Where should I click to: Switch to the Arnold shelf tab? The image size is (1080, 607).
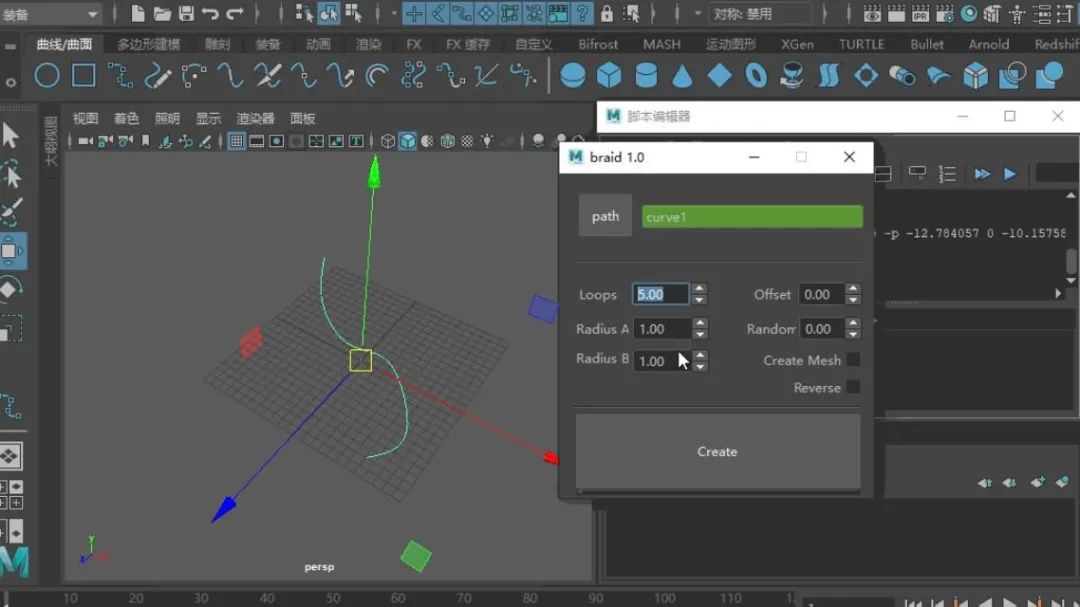988,44
